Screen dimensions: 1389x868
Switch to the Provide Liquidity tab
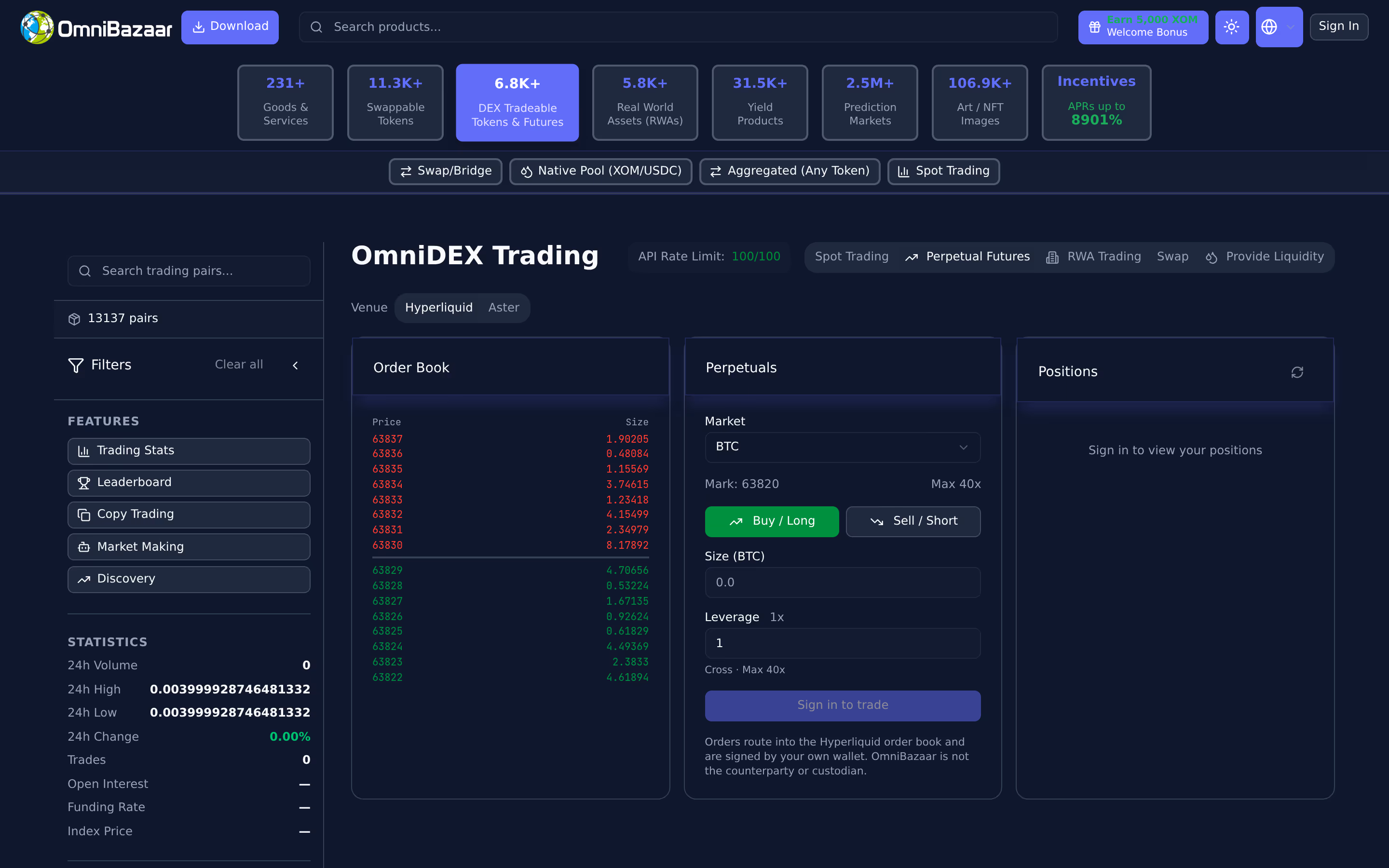(x=1265, y=257)
